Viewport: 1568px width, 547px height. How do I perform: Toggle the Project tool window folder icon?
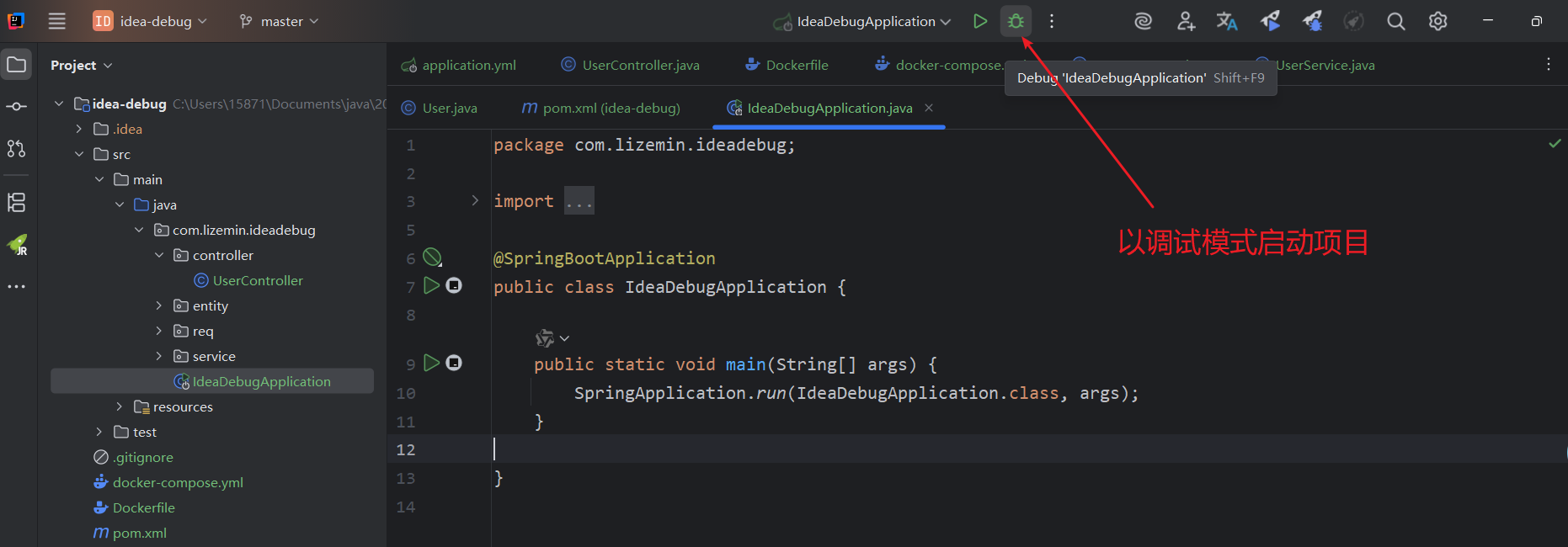[16, 65]
